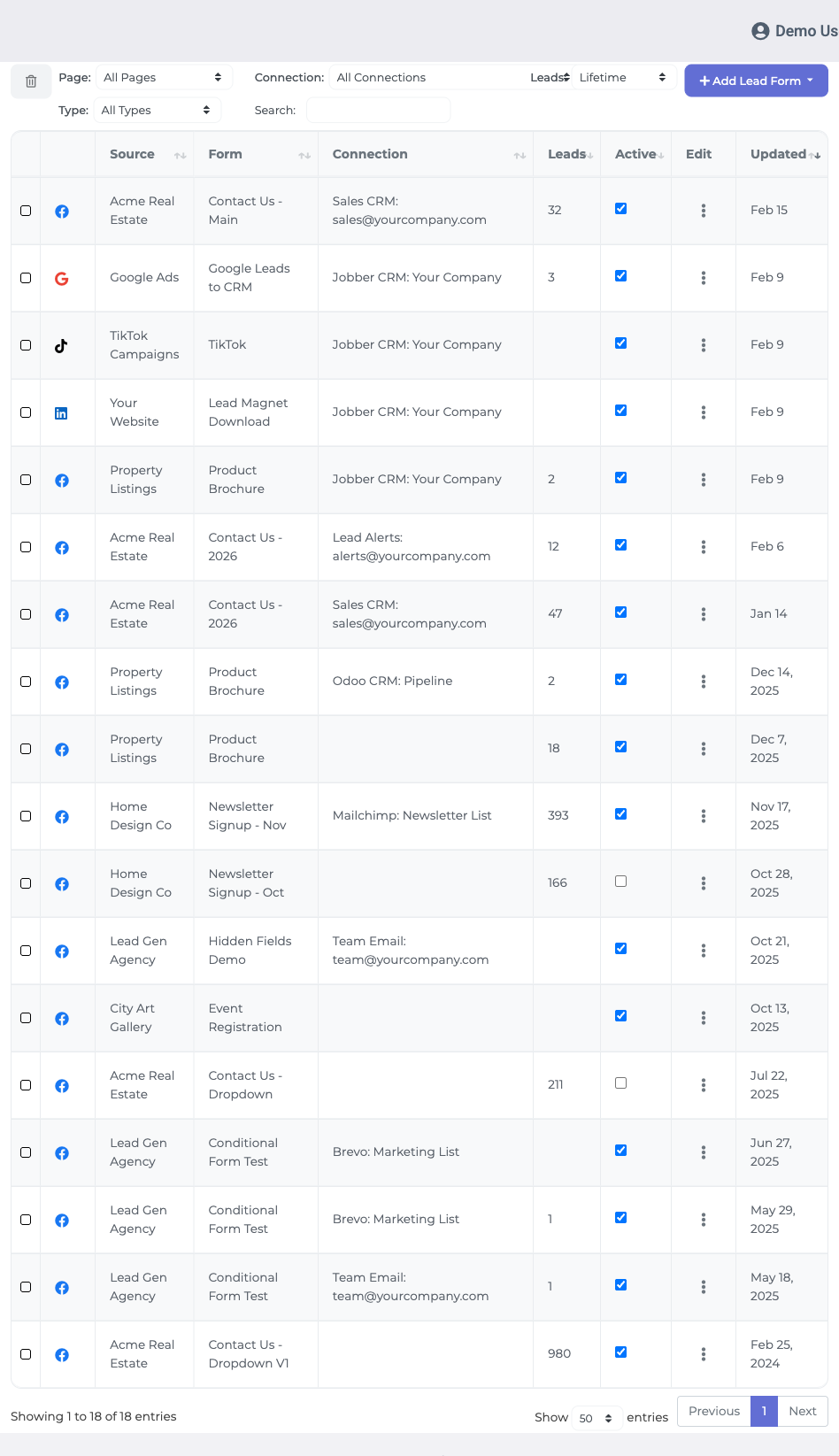
Task: Click 'Event Registration' form name
Action: click(x=245, y=1018)
